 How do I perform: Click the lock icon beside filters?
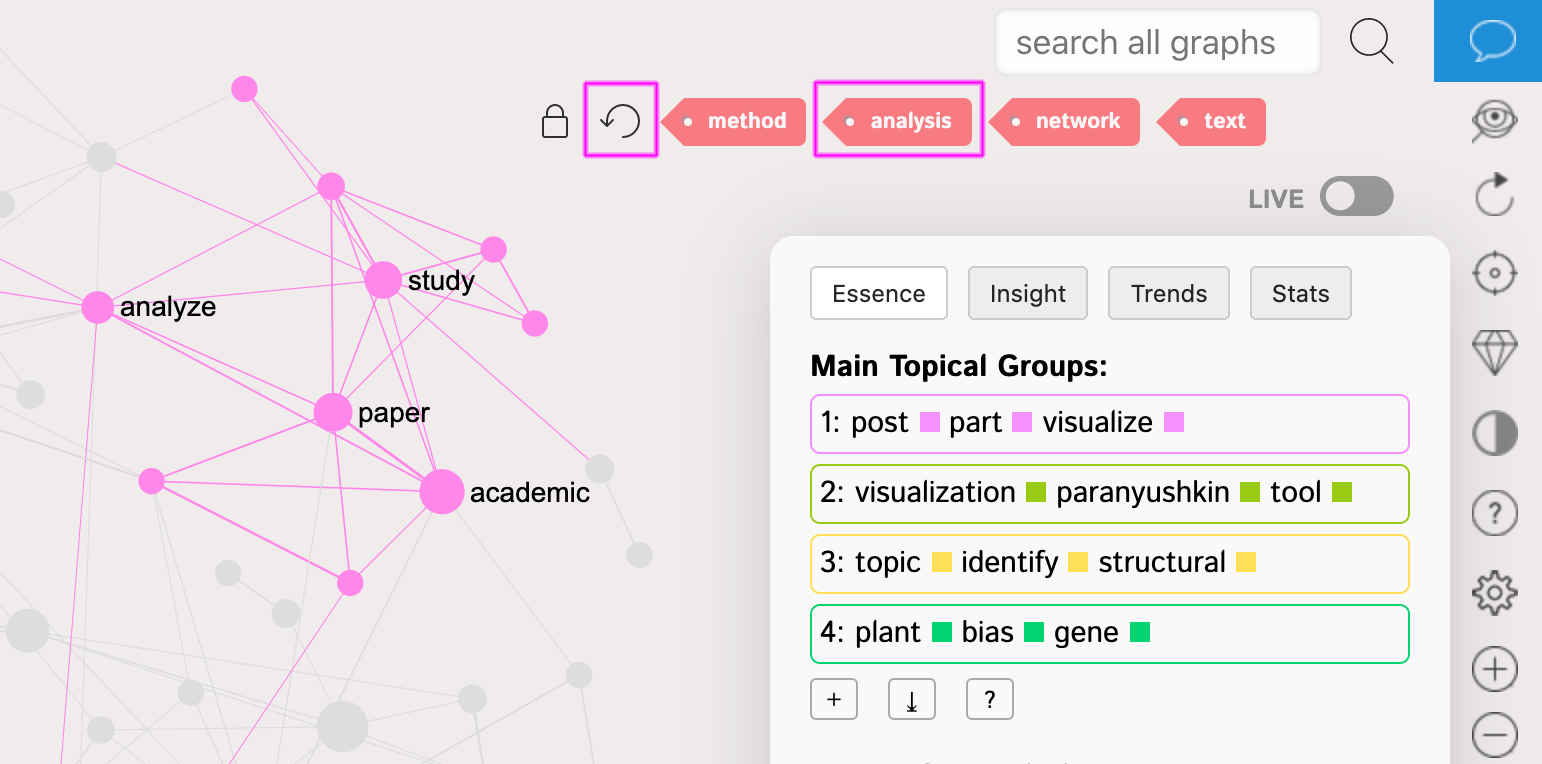pyautogui.click(x=554, y=121)
